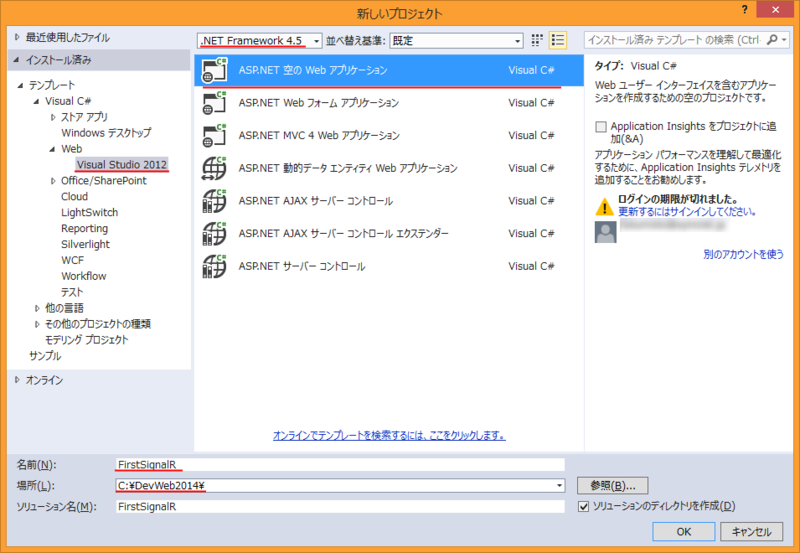800x553 pixels.
Task: Click the 参照(B)... browse button
Action: click(613, 486)
